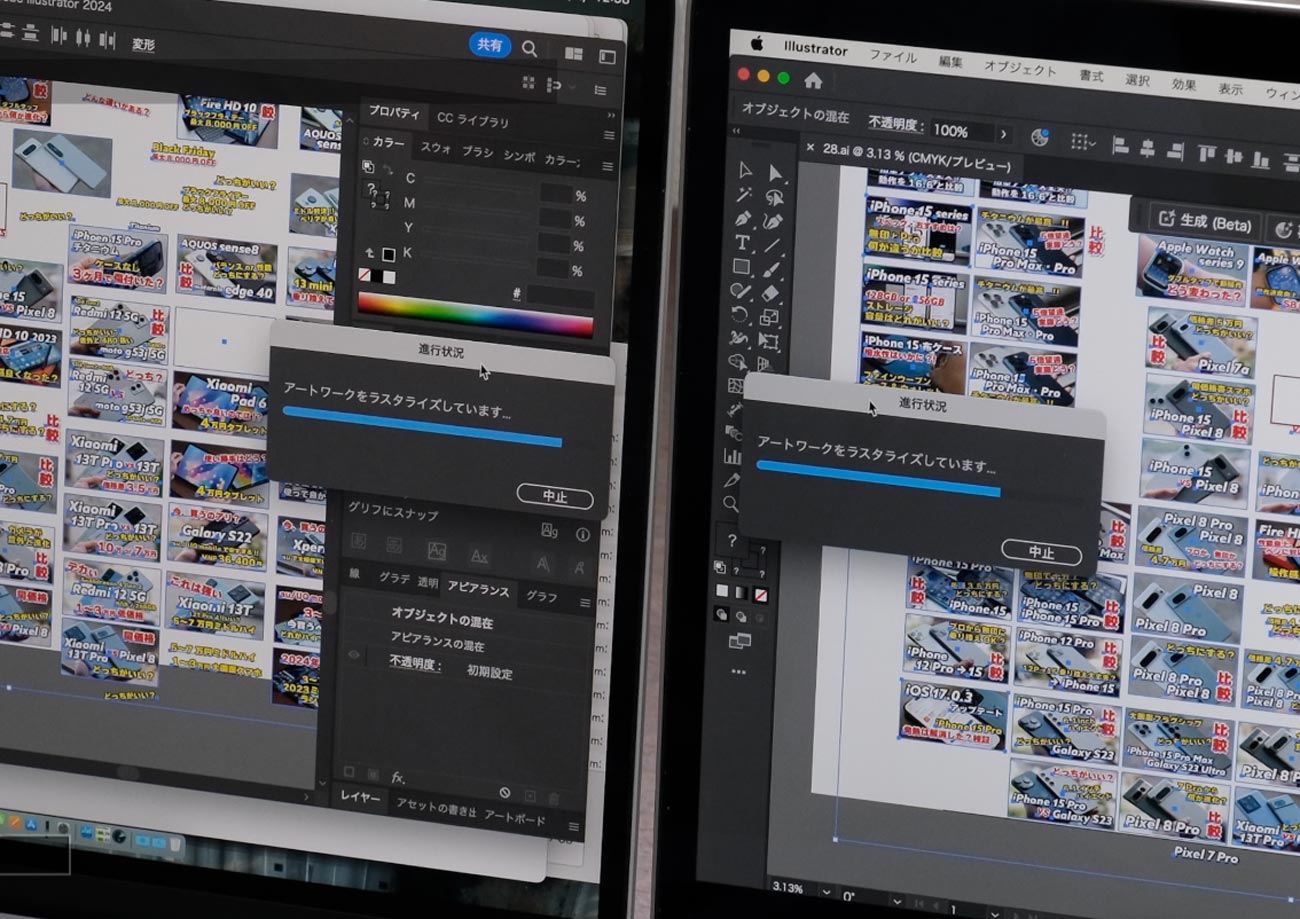Viewport: 1300px width, 919px height.
Task: Open Edit Toolbar three dots in right toolbar
Action: (738, 672)
